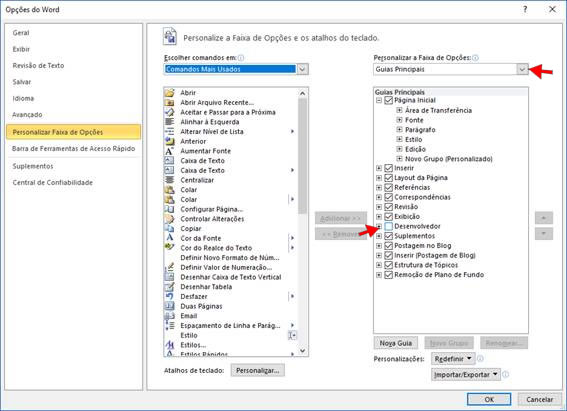567x411 pixels.
Task: Click the Cancelar button
Action: pyautogui.click(x=540, y=399)
